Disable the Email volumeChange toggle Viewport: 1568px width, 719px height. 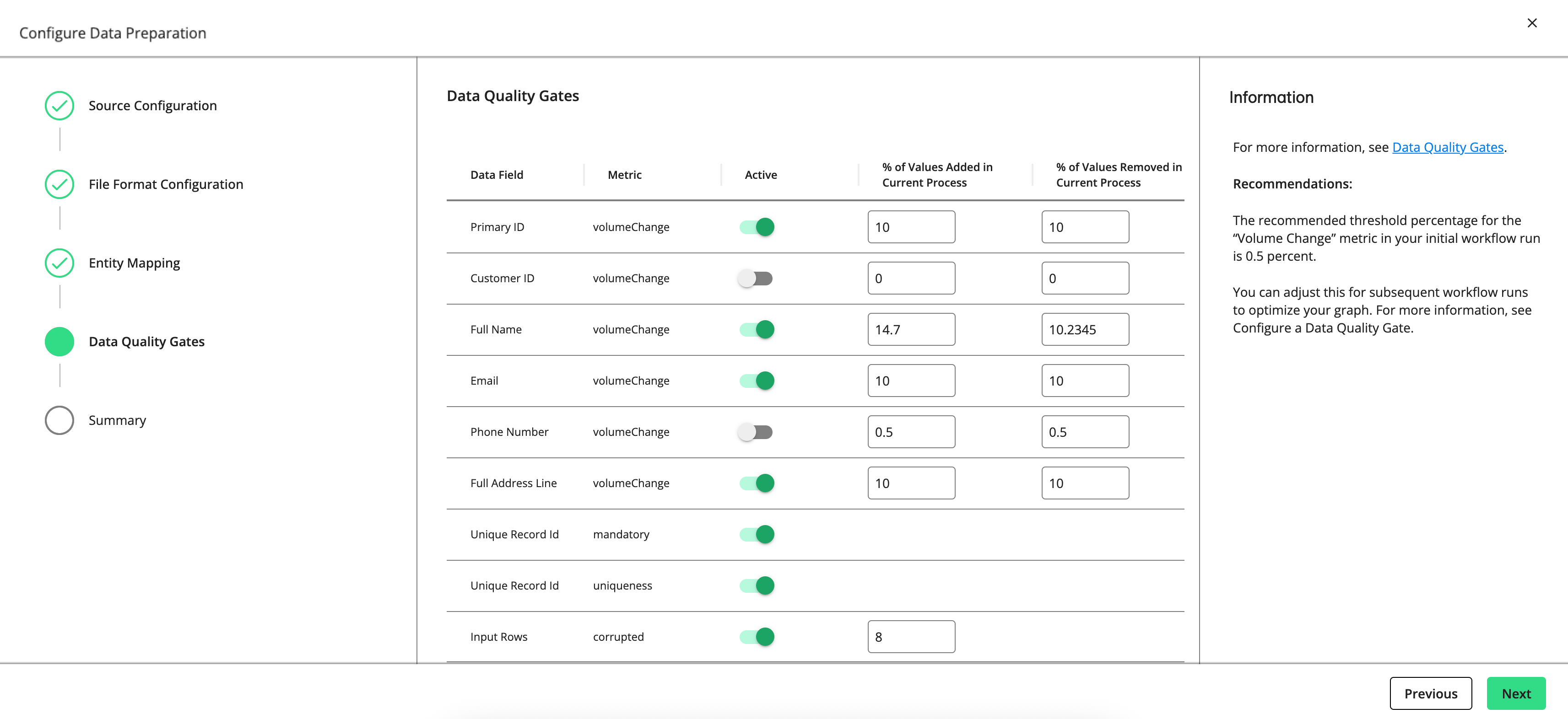click(x=756, y=380)
